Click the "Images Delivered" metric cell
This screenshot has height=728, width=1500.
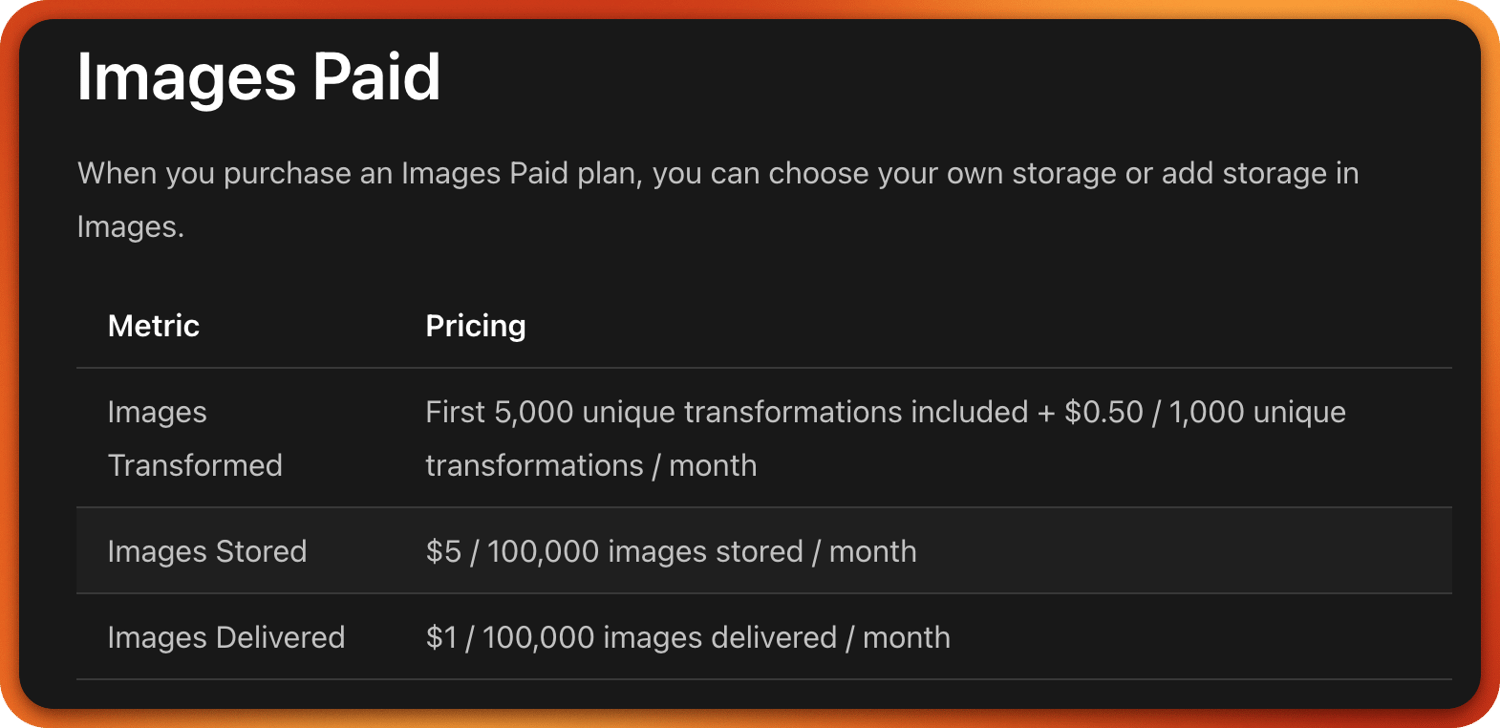226,637
